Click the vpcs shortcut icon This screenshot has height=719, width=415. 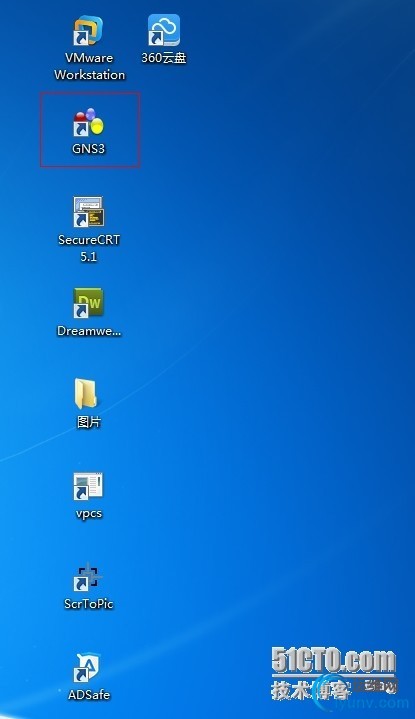point(89,486)
